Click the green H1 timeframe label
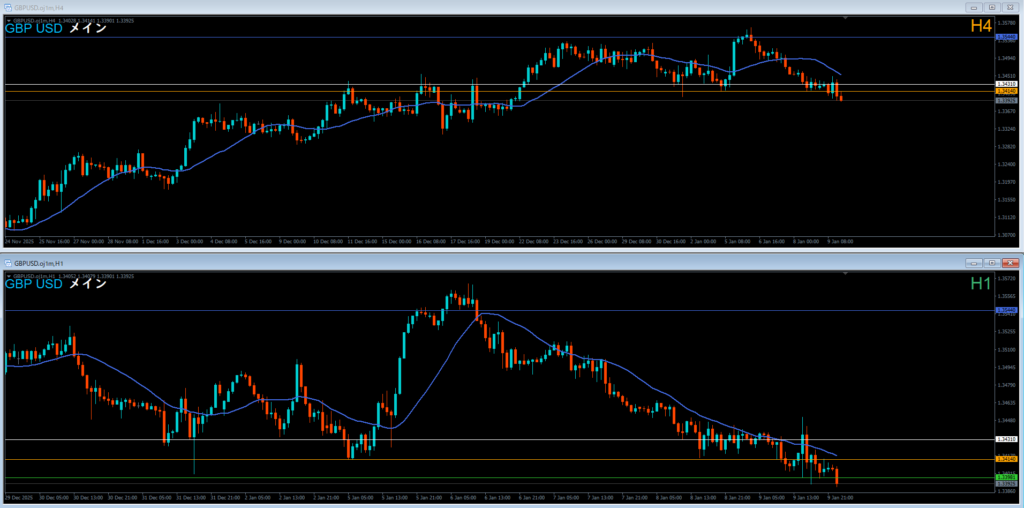Screen dimensions: 1024x508 (980, 284)
